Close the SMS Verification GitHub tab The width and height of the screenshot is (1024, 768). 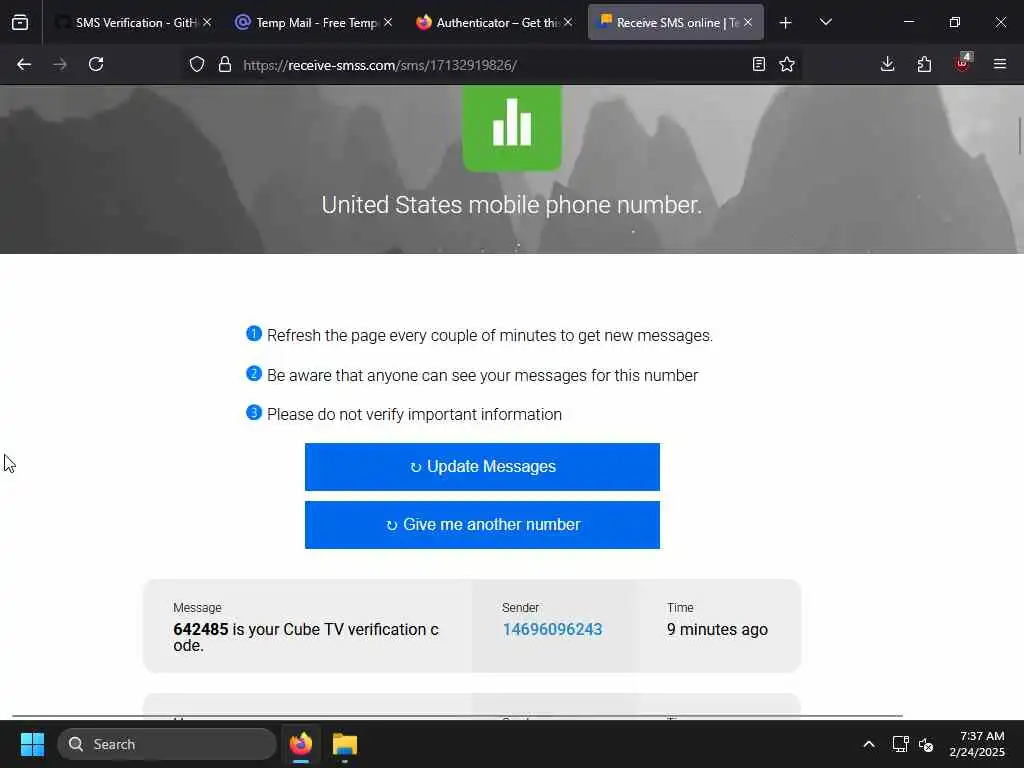point(207,23)
